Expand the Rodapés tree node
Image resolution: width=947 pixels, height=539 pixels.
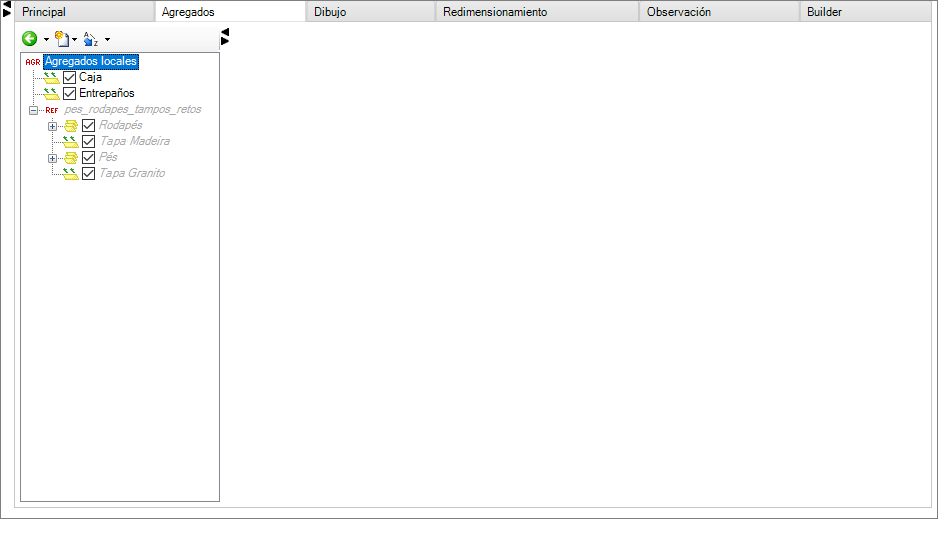(53, 126)
